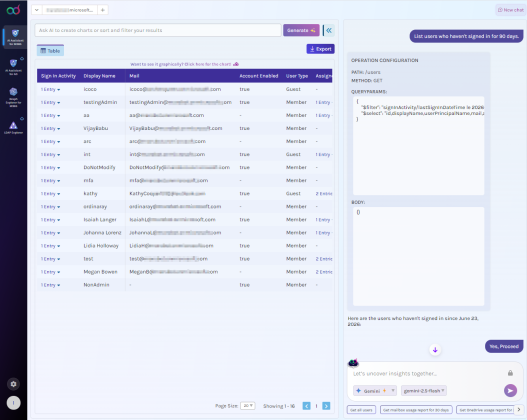Click Mail column header
527x420 pixels.
[134, 76]
